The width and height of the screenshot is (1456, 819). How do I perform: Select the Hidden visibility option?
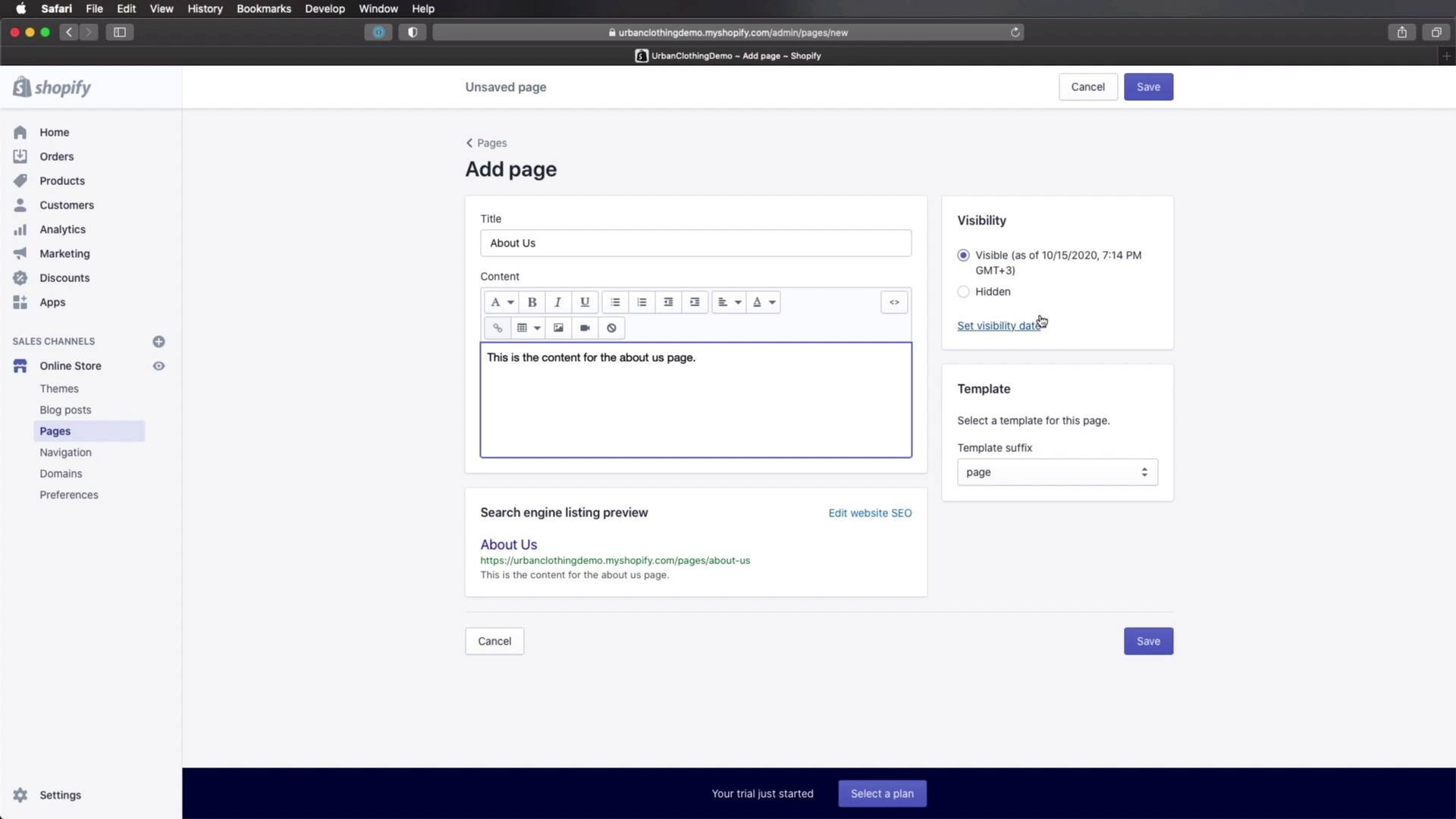pyautogui.click(x=963, y=292)
